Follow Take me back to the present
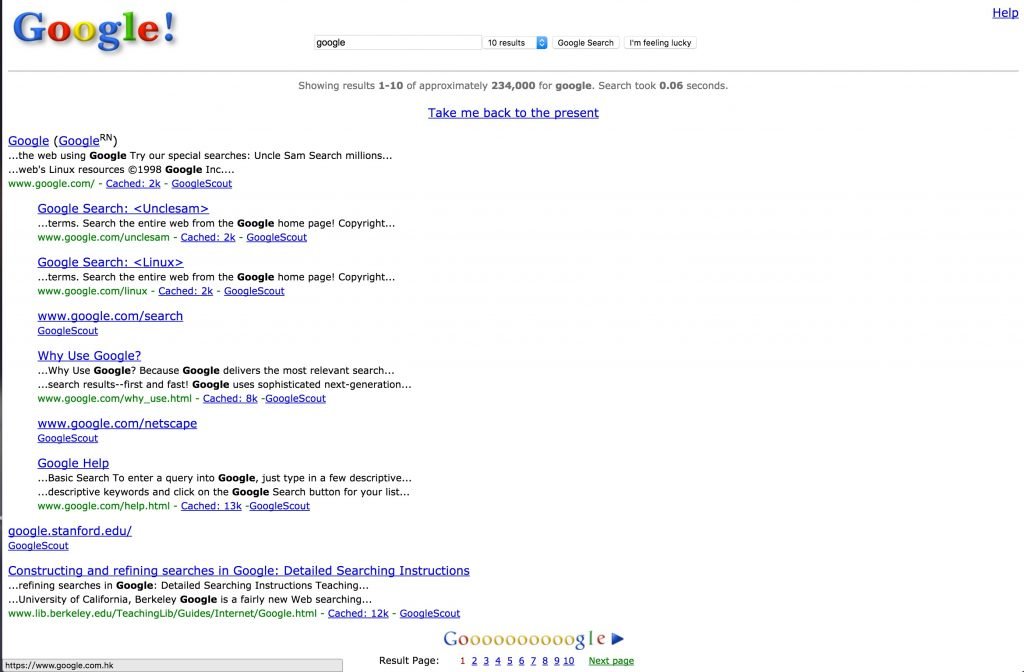 tap(513, 112)
